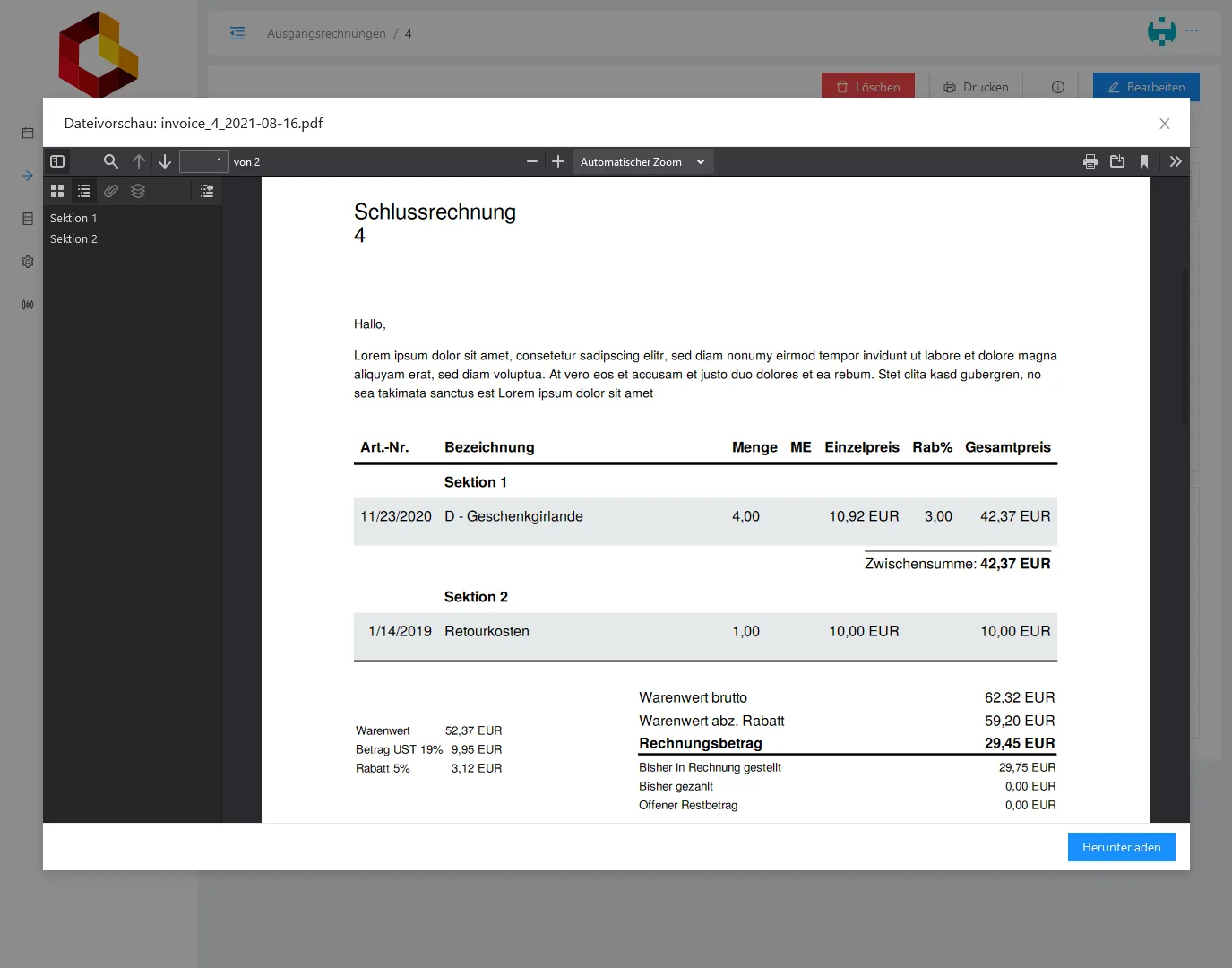Viewport: 1232px width, 968px height.
Task: Click the zoom in plus icon
Action: coord(558,161)
